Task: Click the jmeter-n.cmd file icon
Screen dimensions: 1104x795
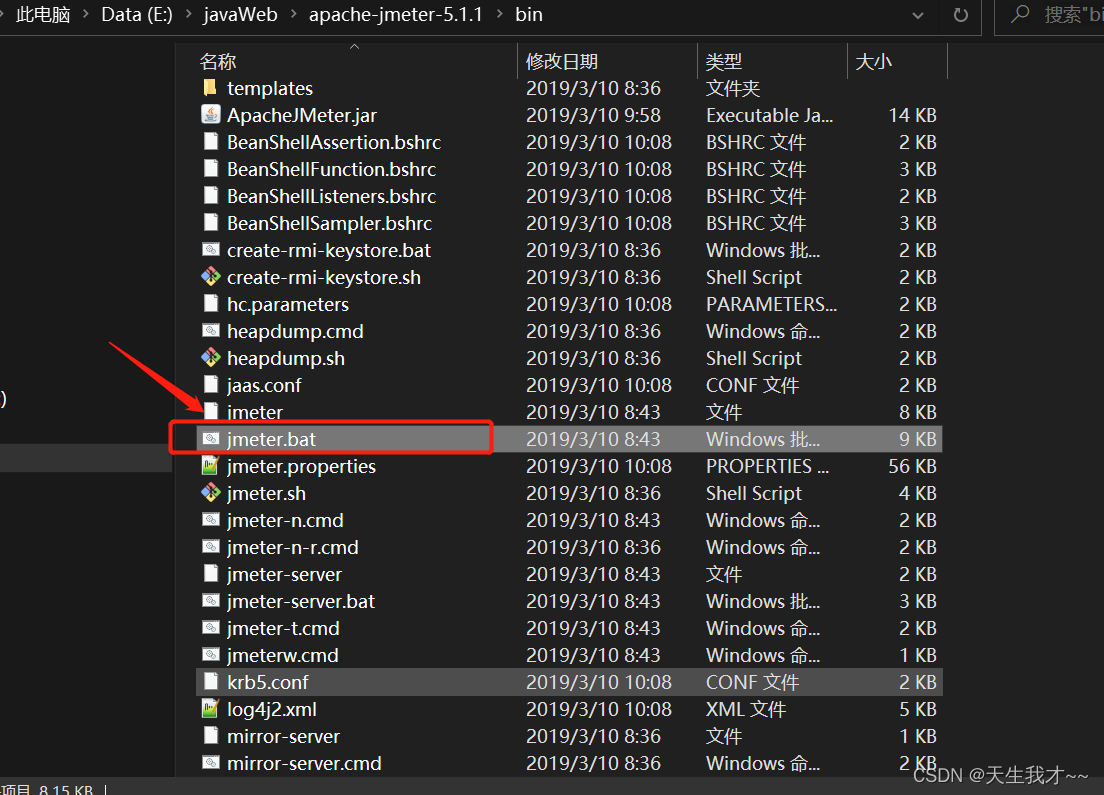Action: coord(210,520)
